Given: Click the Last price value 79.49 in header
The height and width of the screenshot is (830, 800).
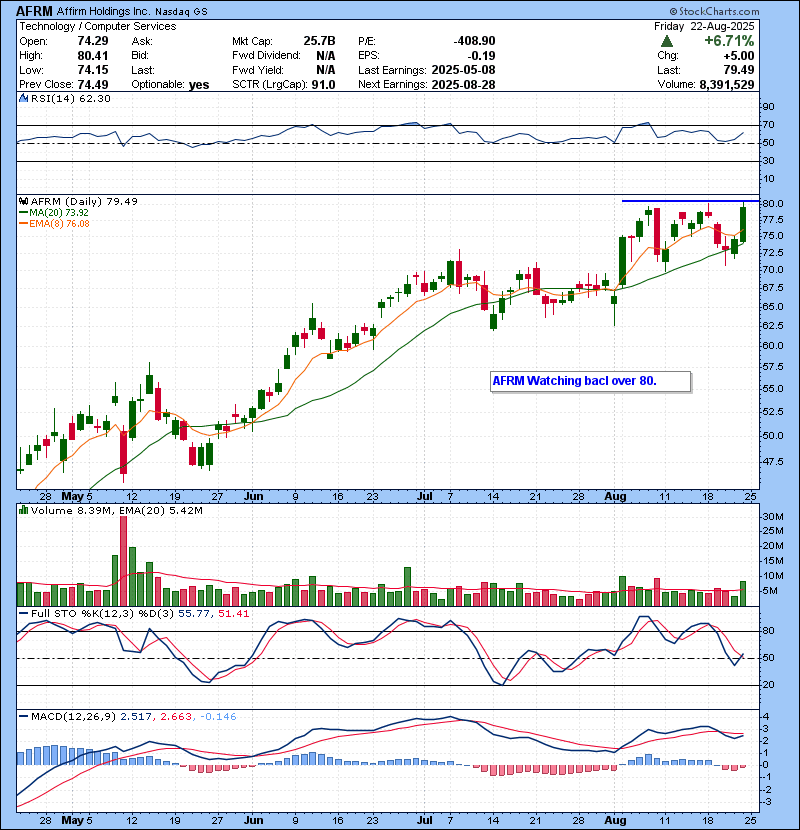Looking at the screenshot, I should [x=739, y=70].
